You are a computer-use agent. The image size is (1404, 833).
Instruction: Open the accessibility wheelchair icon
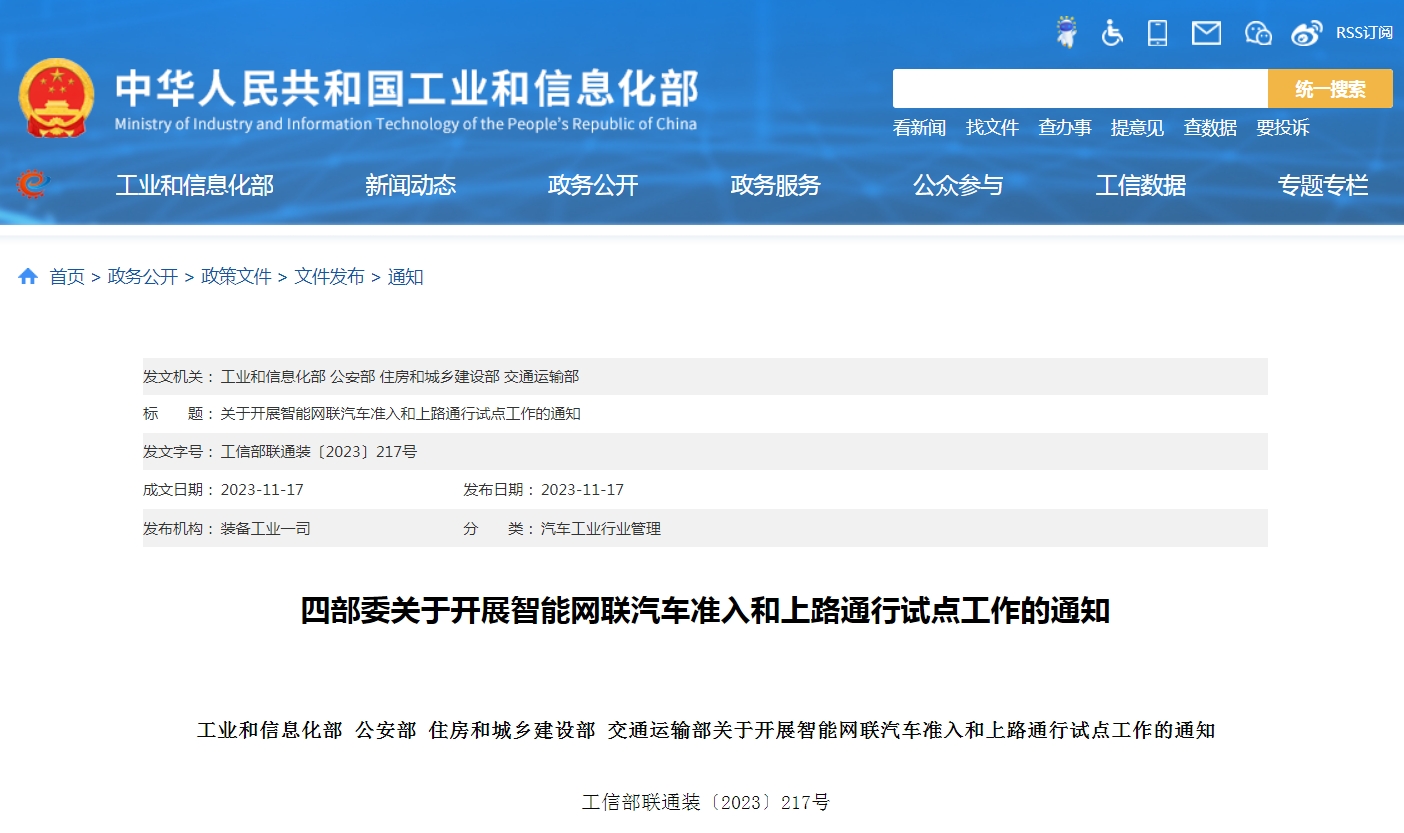tap(1112, 33)
